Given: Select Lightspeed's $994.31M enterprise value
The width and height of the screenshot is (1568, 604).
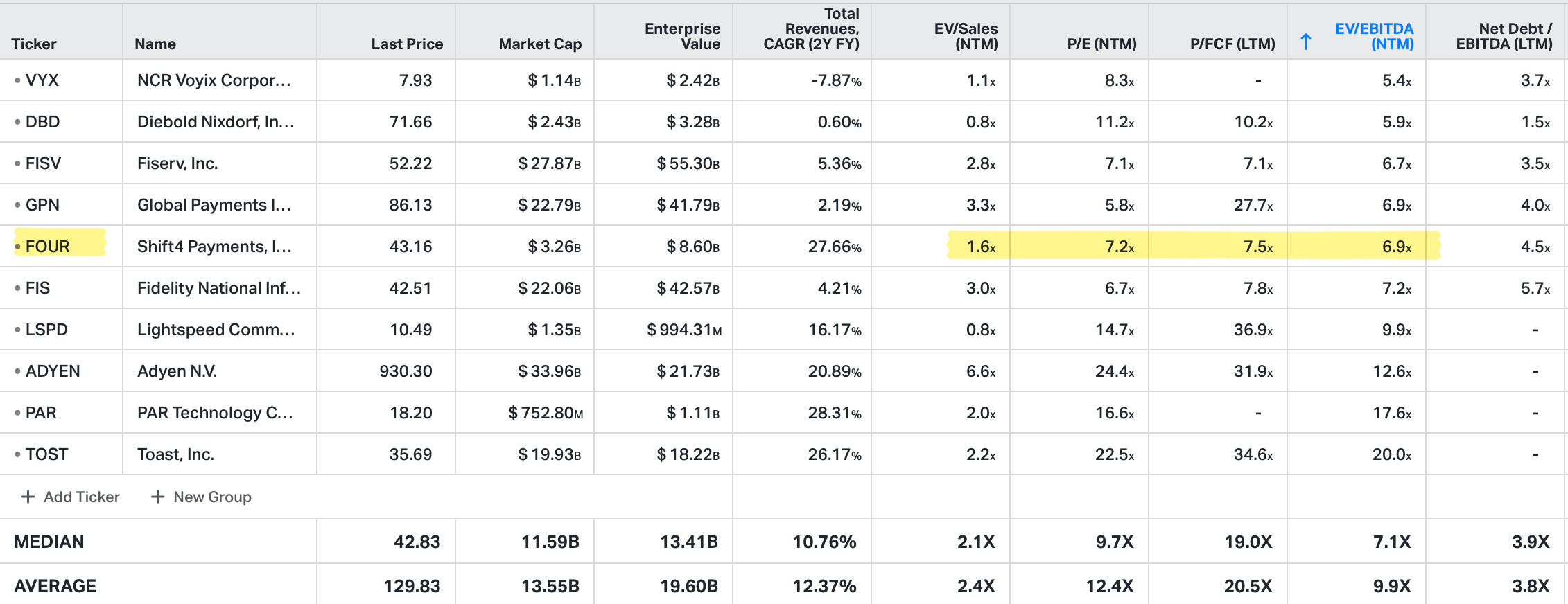Looking at the screenshot, I should point(684,330).
